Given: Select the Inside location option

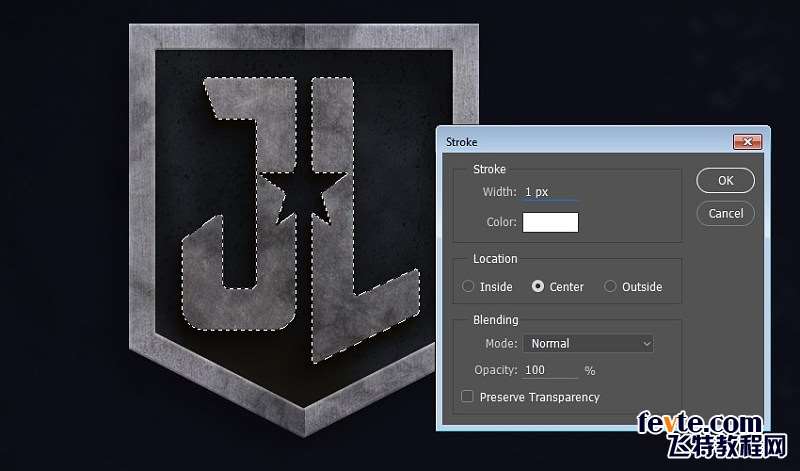Looking at the screenshot, I should pos(468,287).
